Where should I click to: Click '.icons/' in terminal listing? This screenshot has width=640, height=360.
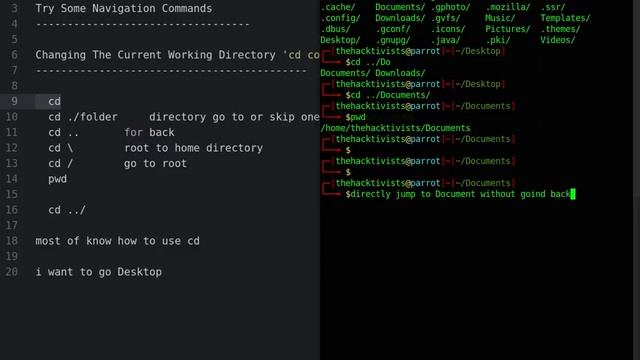[448, 29]
